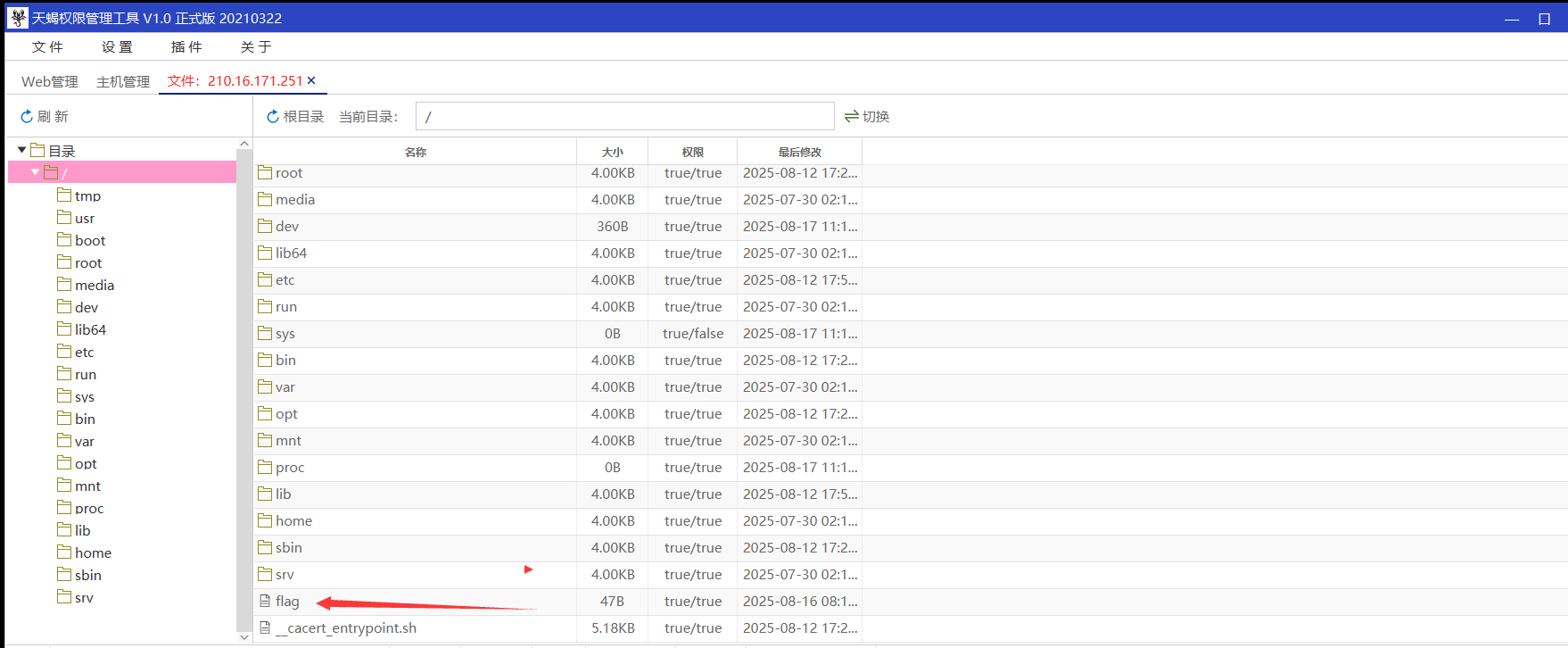Click proc folder icon in file list
The image size is (1568, 648).
[265, 467]
